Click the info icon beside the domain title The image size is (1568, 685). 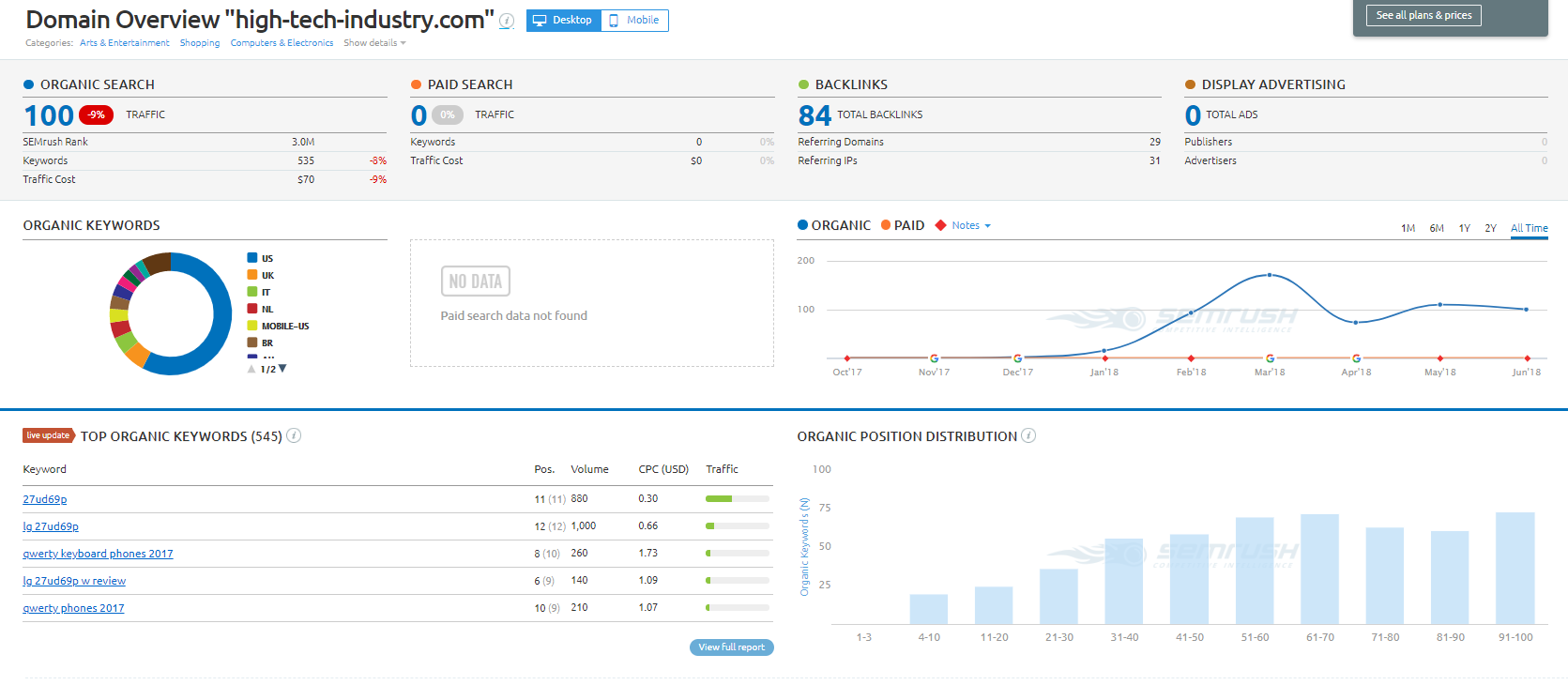[507, 21]
